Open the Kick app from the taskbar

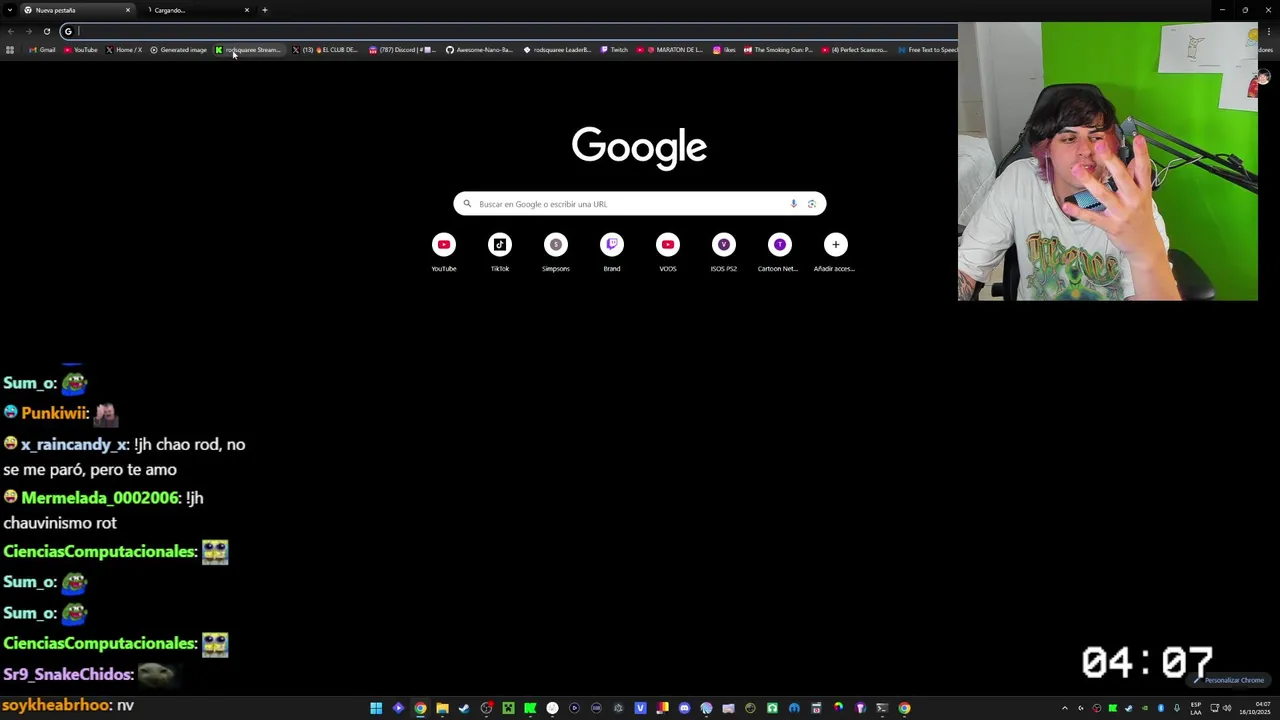pos(530,708)
